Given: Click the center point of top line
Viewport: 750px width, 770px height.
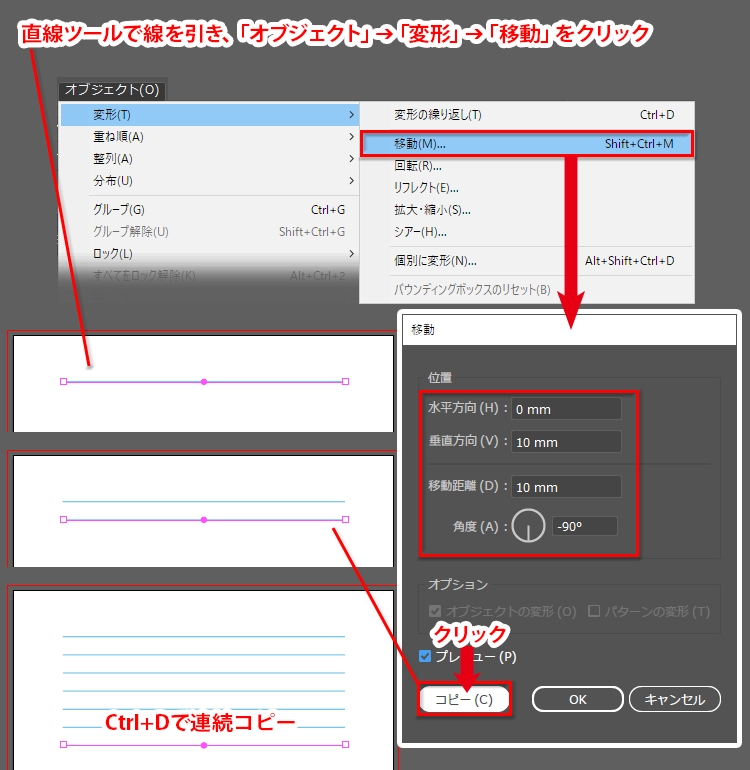Looking at the screenshot, I should [204, 382].
